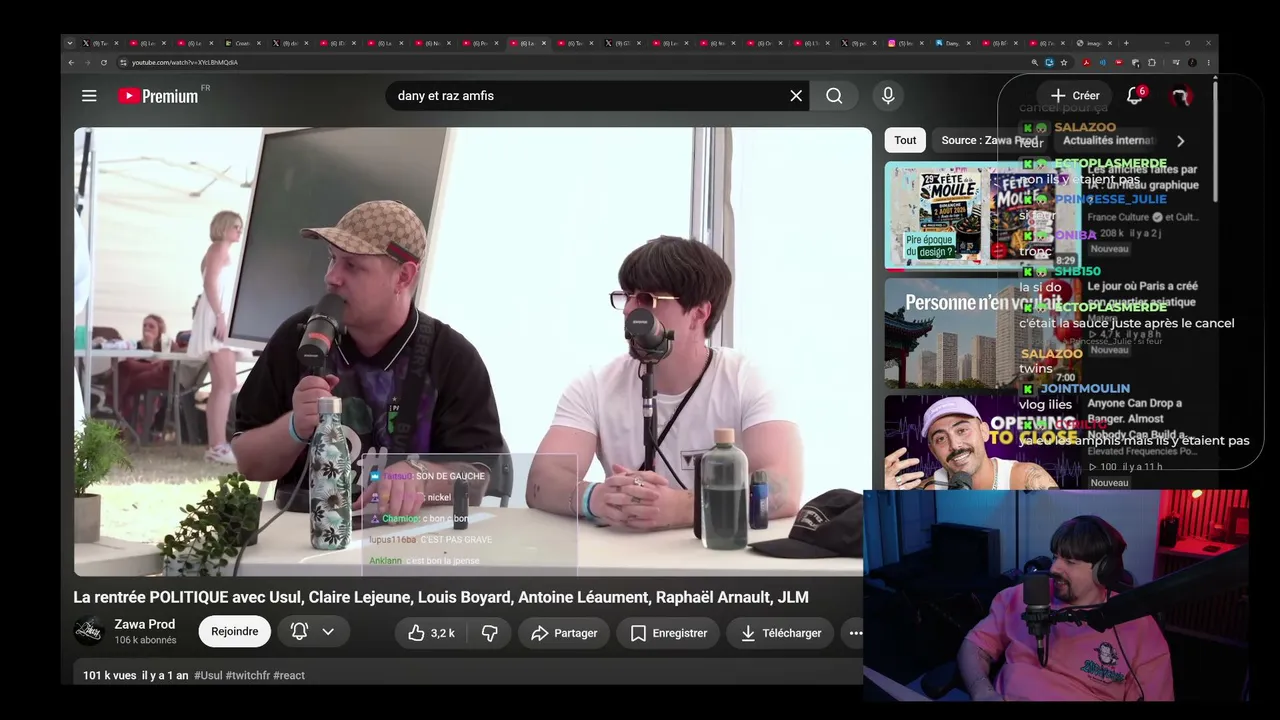
Task: Click the '101 k vues' view count text
Action: [x=110, y=676]
